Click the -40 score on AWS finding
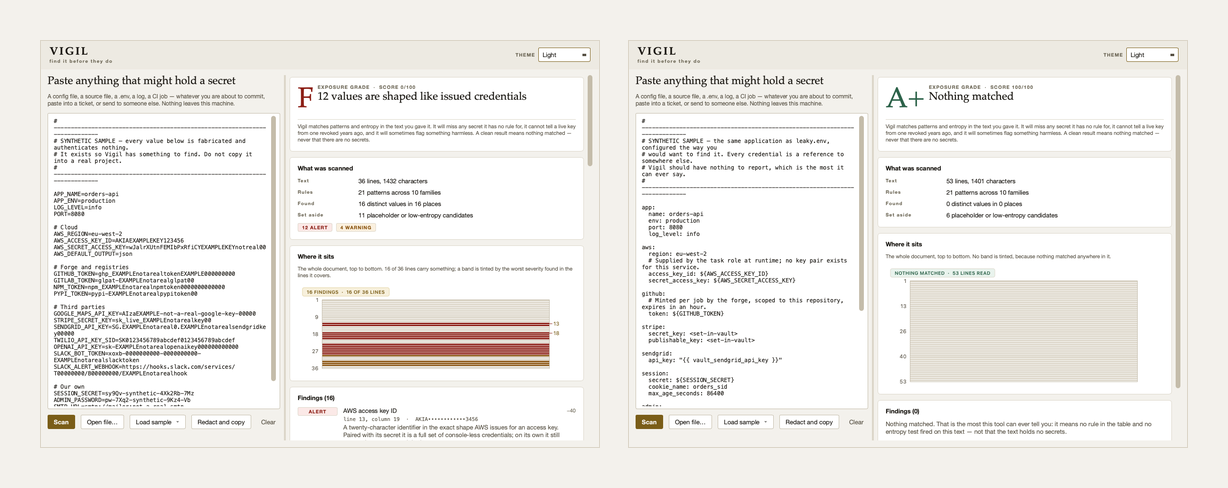 (571, 411)
